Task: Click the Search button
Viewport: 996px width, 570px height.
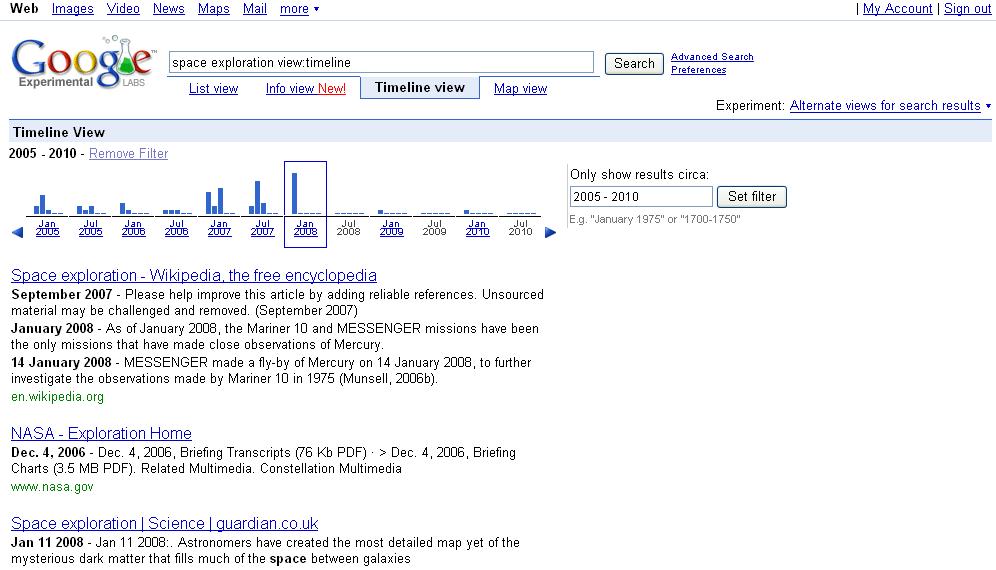Action: pos(634,64)
